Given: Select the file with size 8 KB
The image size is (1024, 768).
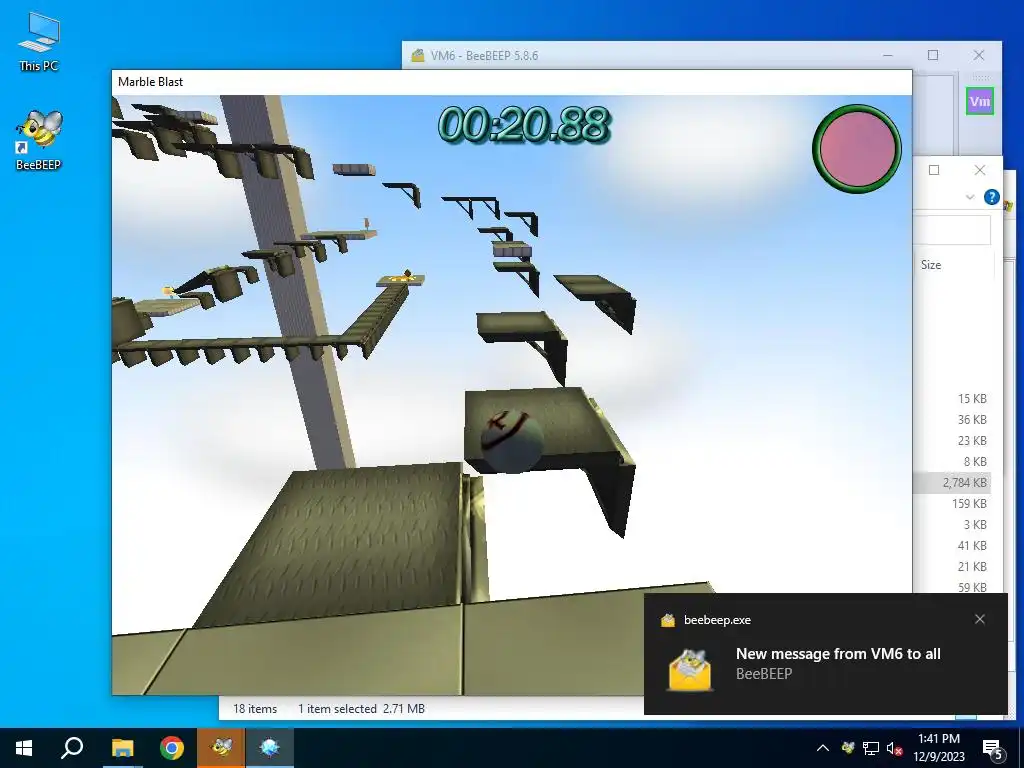Looking at the screenshot, I should pos(975,462).
